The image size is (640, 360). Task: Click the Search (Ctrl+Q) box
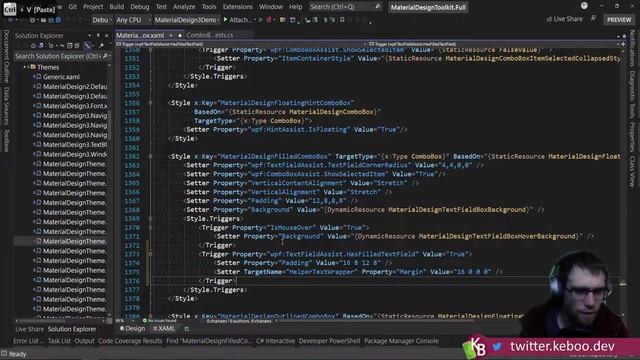[x=345, y=7]
